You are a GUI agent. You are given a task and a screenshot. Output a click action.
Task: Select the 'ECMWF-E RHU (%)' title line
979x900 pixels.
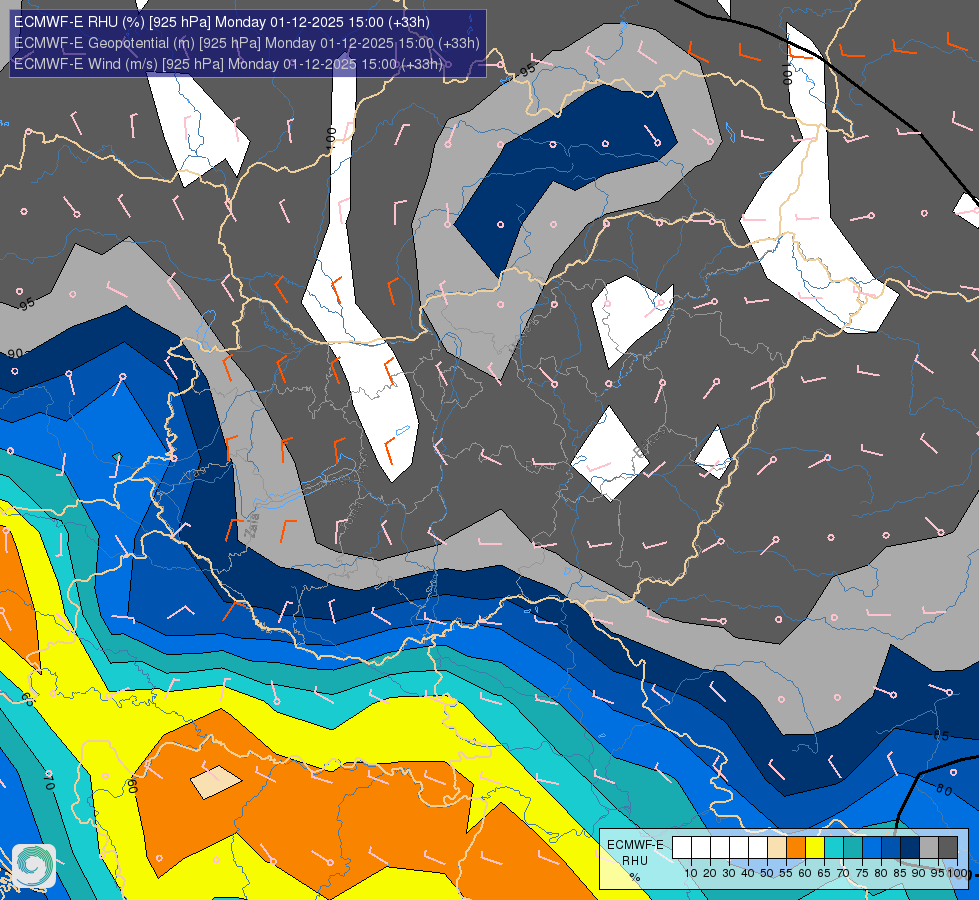coord(222,22)
